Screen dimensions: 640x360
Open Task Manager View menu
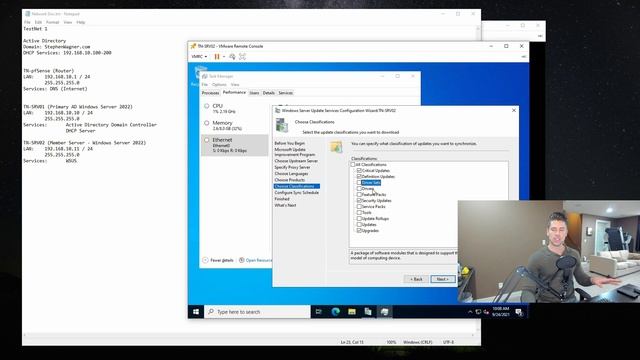pos(235,84)
